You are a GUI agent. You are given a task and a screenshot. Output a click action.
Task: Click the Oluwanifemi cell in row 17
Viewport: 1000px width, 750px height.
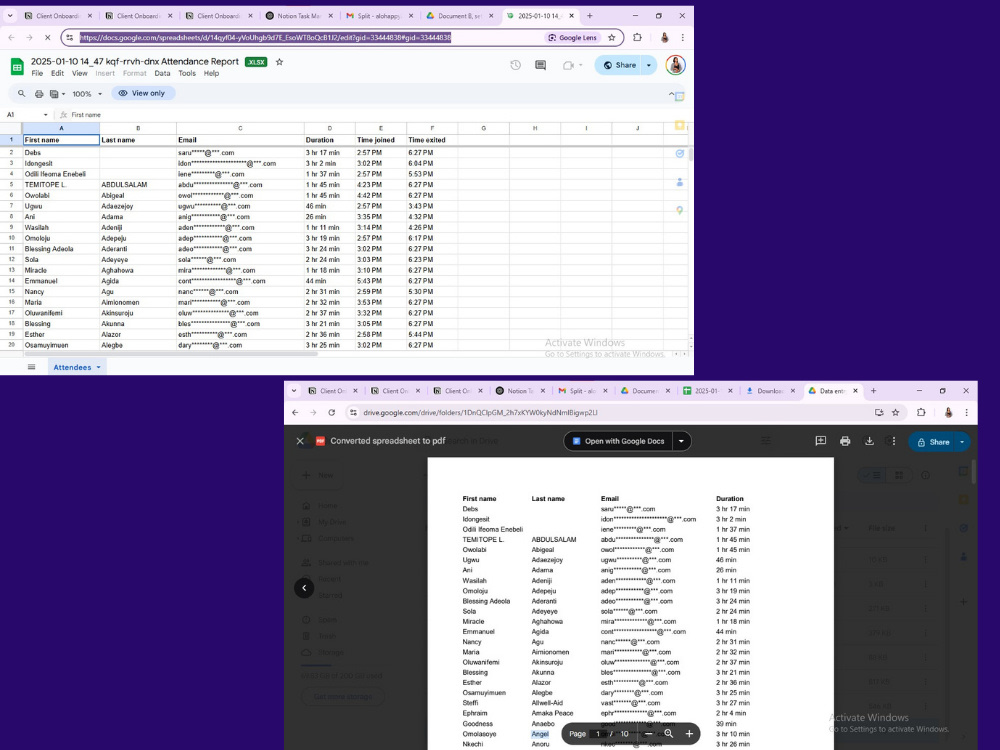tap(61, 313)
